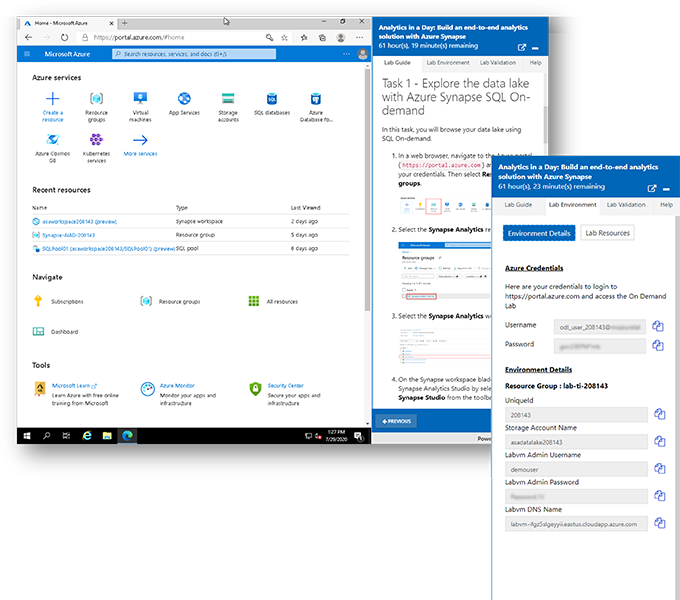The image size is (680, 600).
Task: Open Resource groups under Navigate
Action: pyautogui.click(x=179, y=301)
